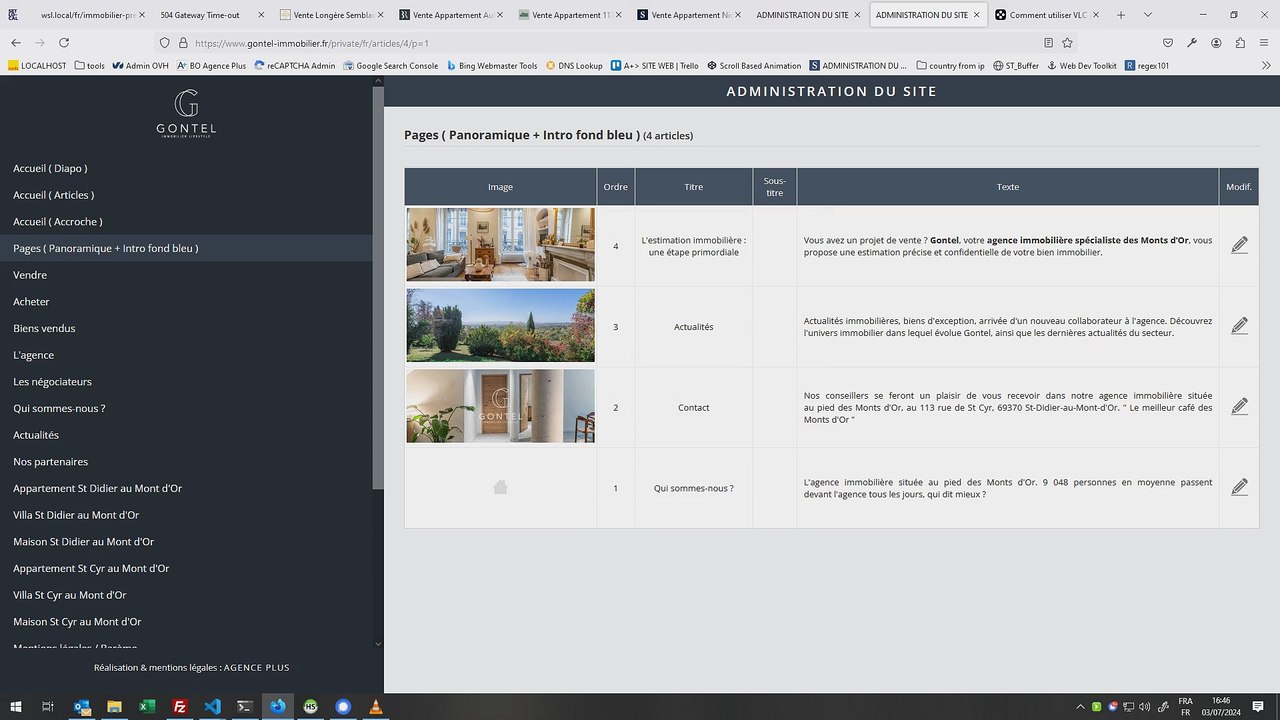Open Visual Studio Code from the taskbar

[212, 706]
